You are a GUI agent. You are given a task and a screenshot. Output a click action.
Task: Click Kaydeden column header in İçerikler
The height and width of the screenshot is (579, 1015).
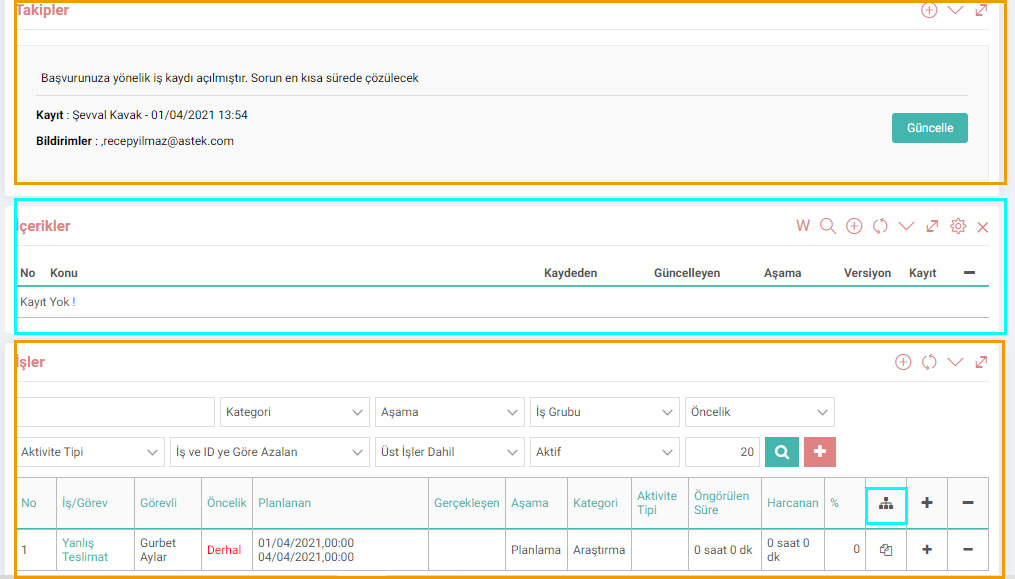[570, 273]
